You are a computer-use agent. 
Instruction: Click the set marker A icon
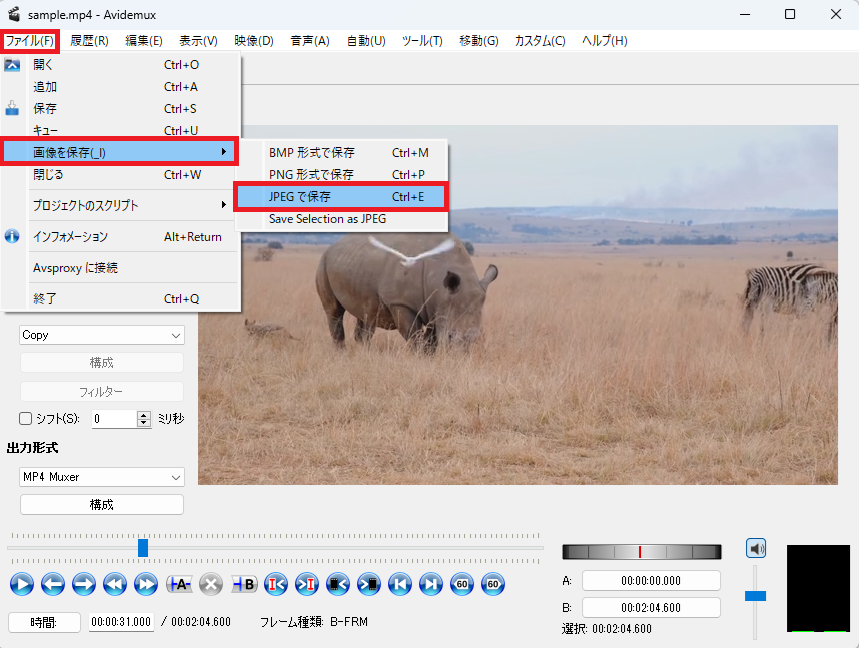pyautogui.click(x=179, y=584)
